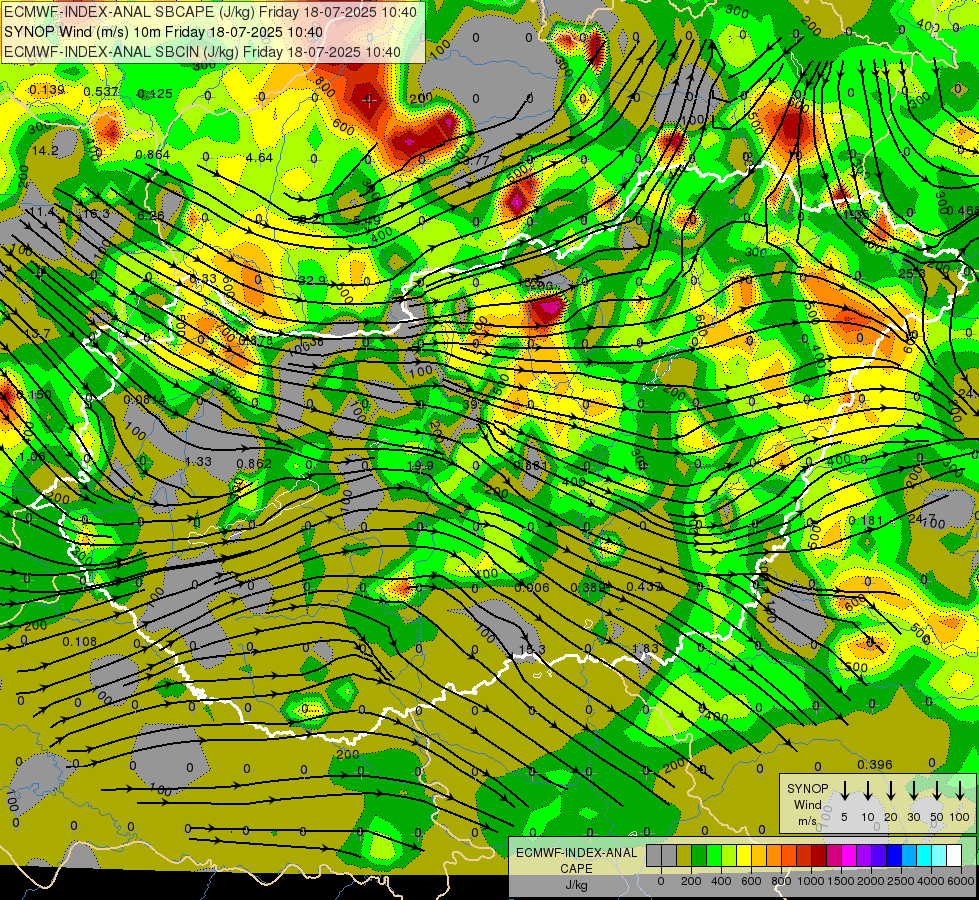The width and height of the screenshot is (979, 900).
Task: Click the 'SYNOP Wind m/s' legend label
Action: tap(807, 804)
